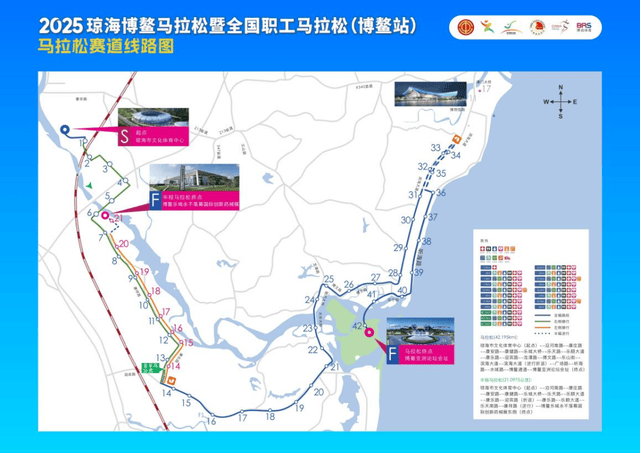Screen dimensions: 640x453
Task: Click F badge on marathon finish label
Action: click(x=392, y=354)
